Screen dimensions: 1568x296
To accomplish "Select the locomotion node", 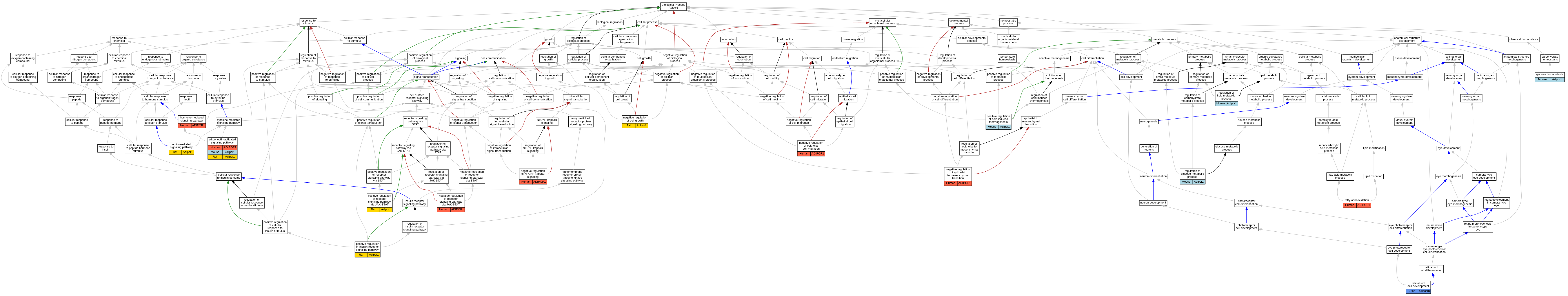I will click(x=729, y=40).
